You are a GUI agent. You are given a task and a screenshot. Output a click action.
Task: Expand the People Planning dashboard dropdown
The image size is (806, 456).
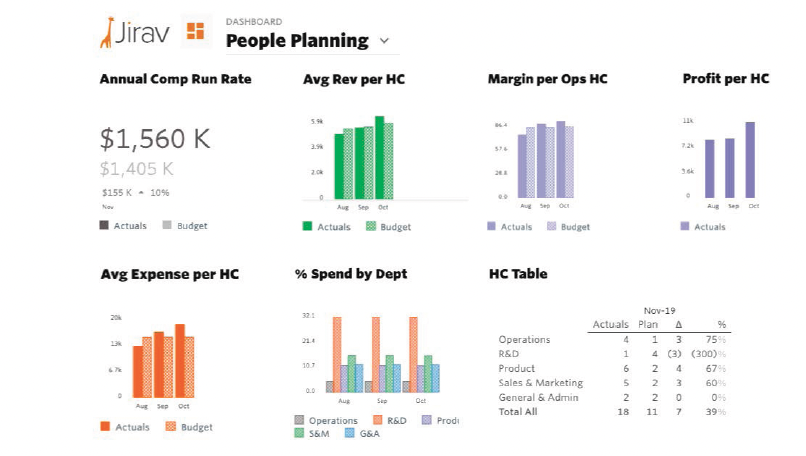point(384,42)
